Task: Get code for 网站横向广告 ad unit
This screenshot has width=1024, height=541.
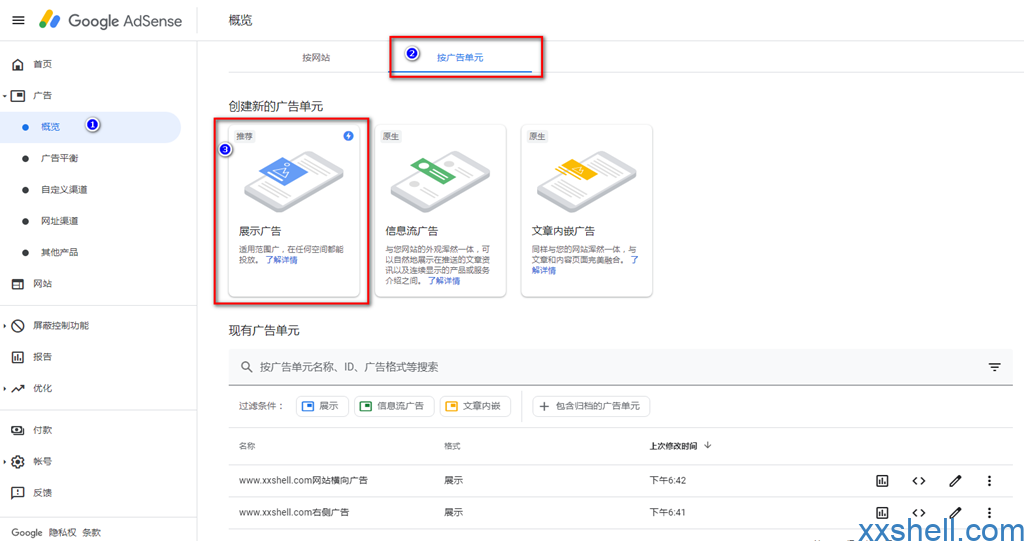Action: coord(918,481)
